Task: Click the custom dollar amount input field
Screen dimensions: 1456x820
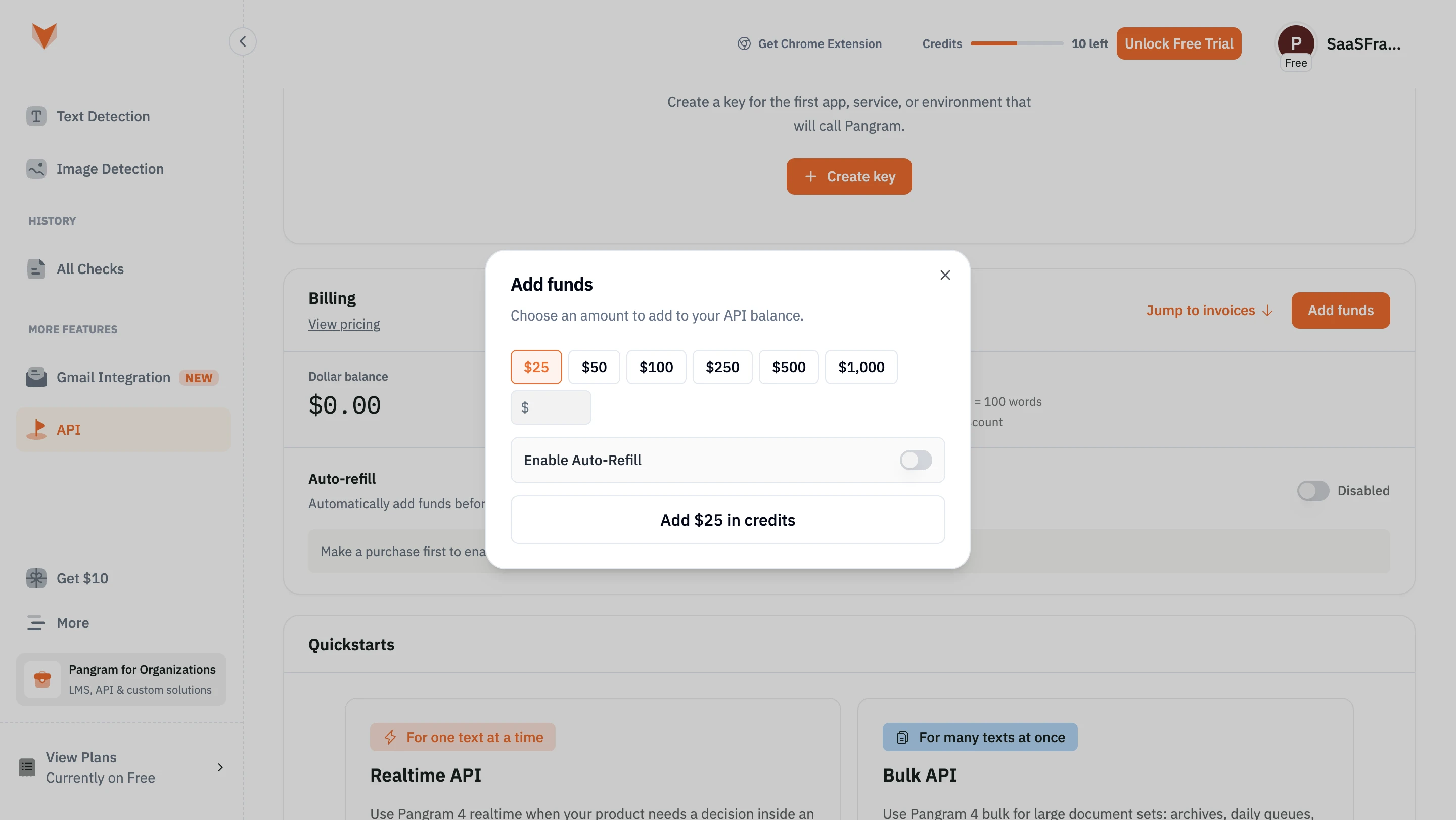Action: tap(551, 407)
